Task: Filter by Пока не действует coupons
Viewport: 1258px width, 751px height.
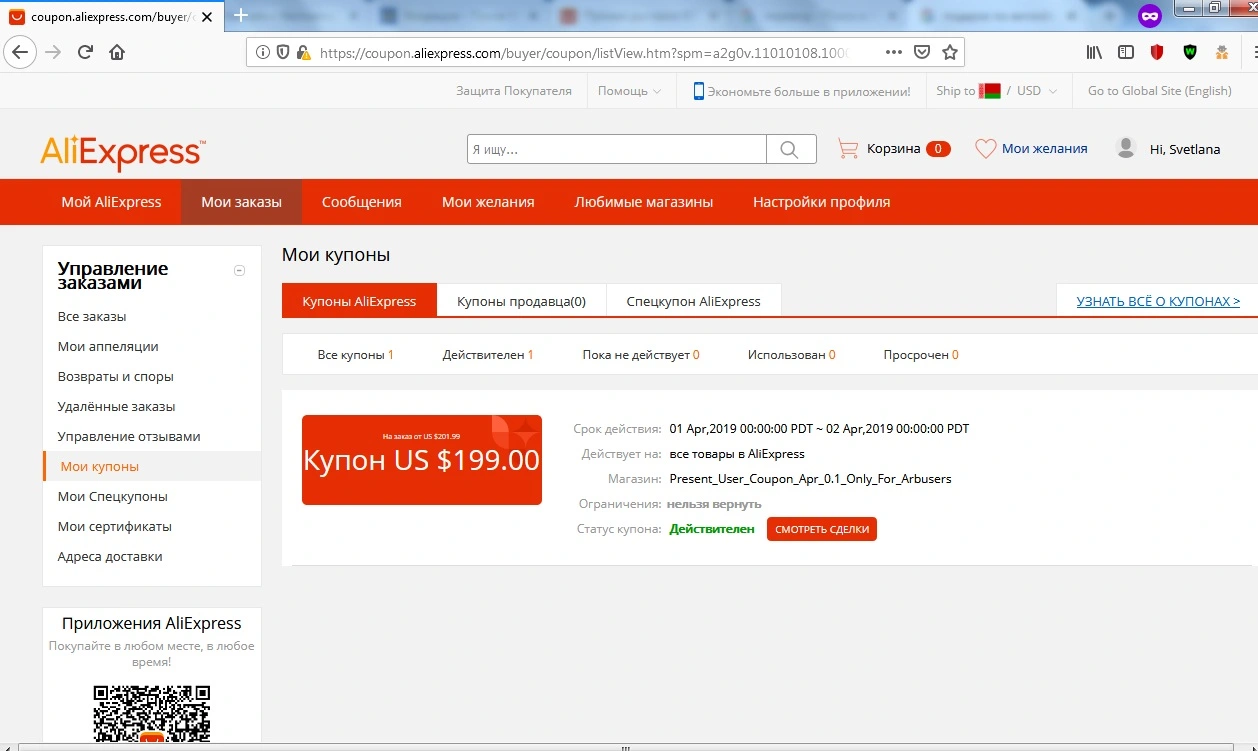Action: click(641, 355)
